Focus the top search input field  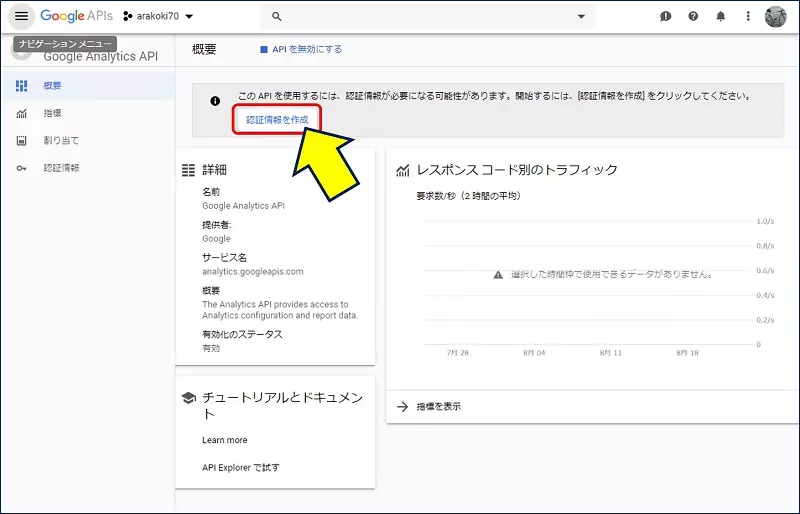point(426,16)
